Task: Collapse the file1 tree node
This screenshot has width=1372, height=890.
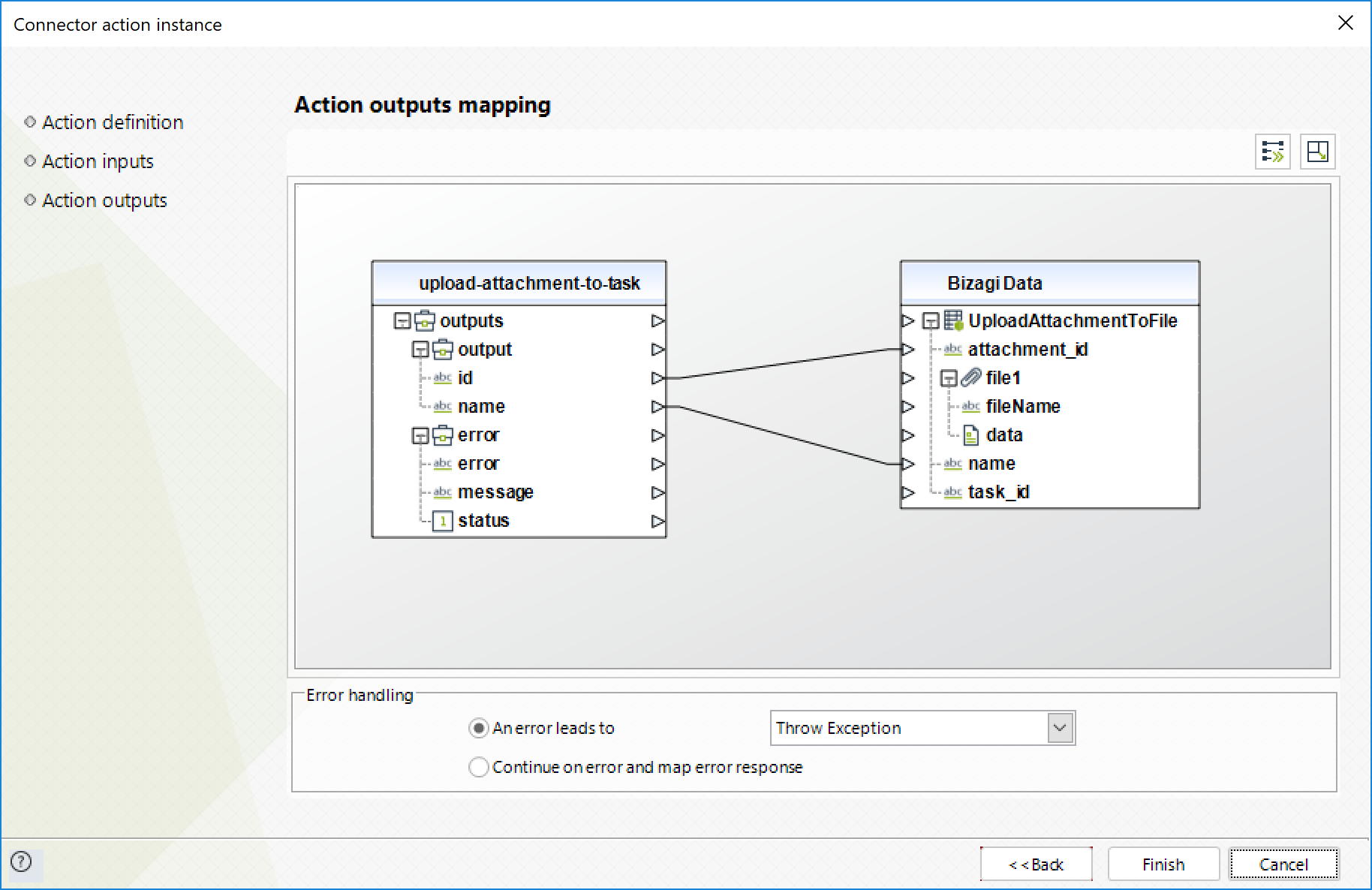Action: coord(949,378)
